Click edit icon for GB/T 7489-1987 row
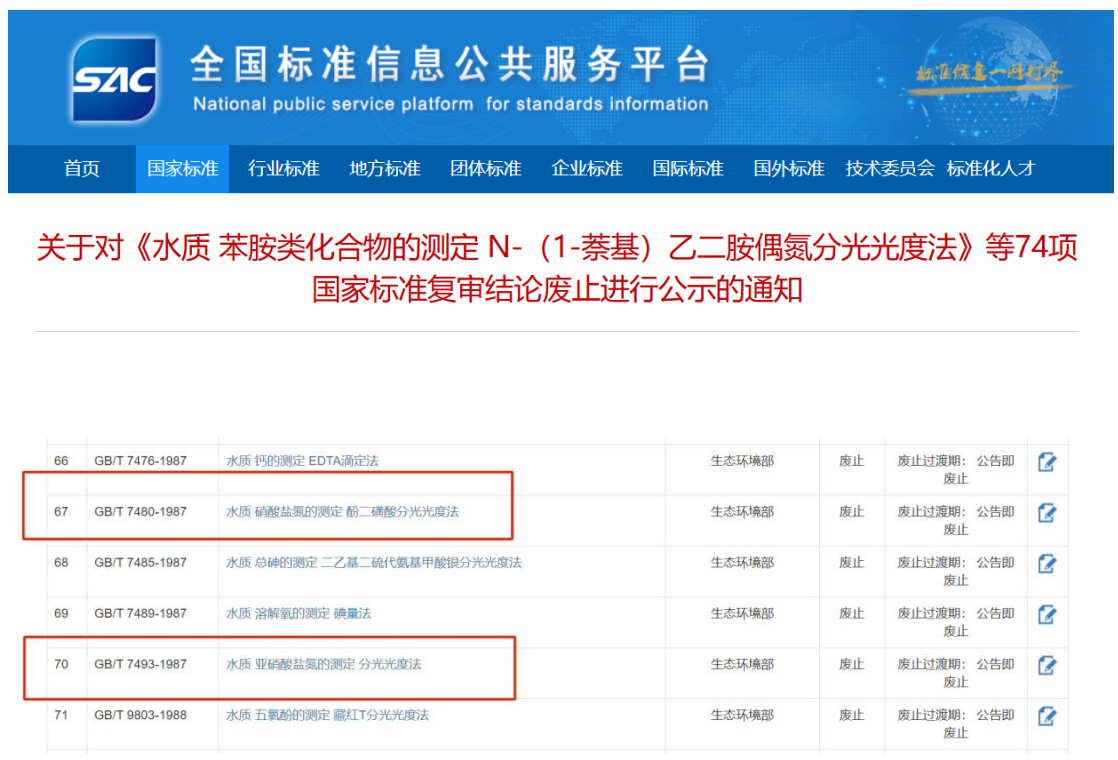 pyautogui.click(x=1047, y=614)
